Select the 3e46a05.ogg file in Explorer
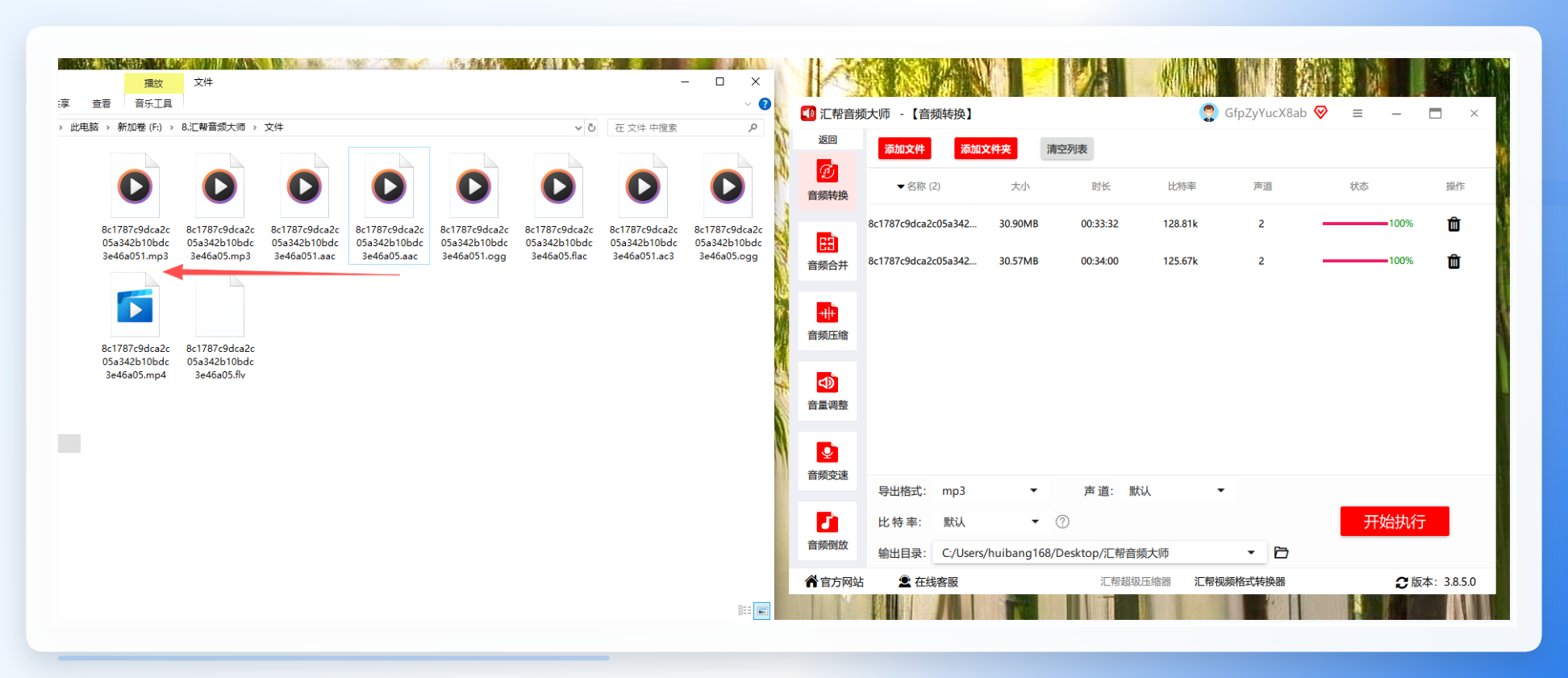Image resolution: width=1568 pixels, height=678 pixels. [x=728, y=207]
